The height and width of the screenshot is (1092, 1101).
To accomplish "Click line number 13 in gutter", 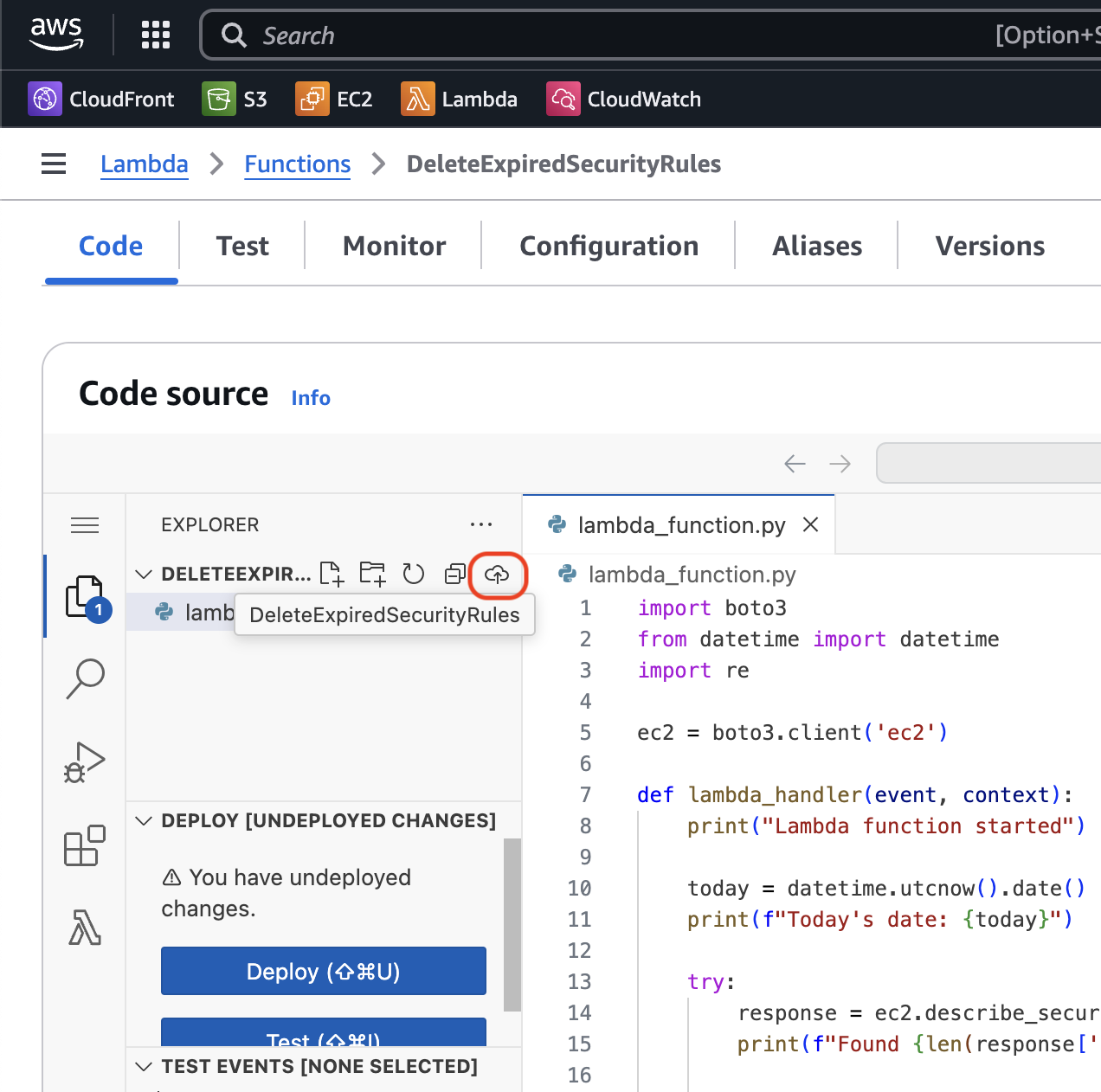I will pyautogui.click(x=580, y=981).
